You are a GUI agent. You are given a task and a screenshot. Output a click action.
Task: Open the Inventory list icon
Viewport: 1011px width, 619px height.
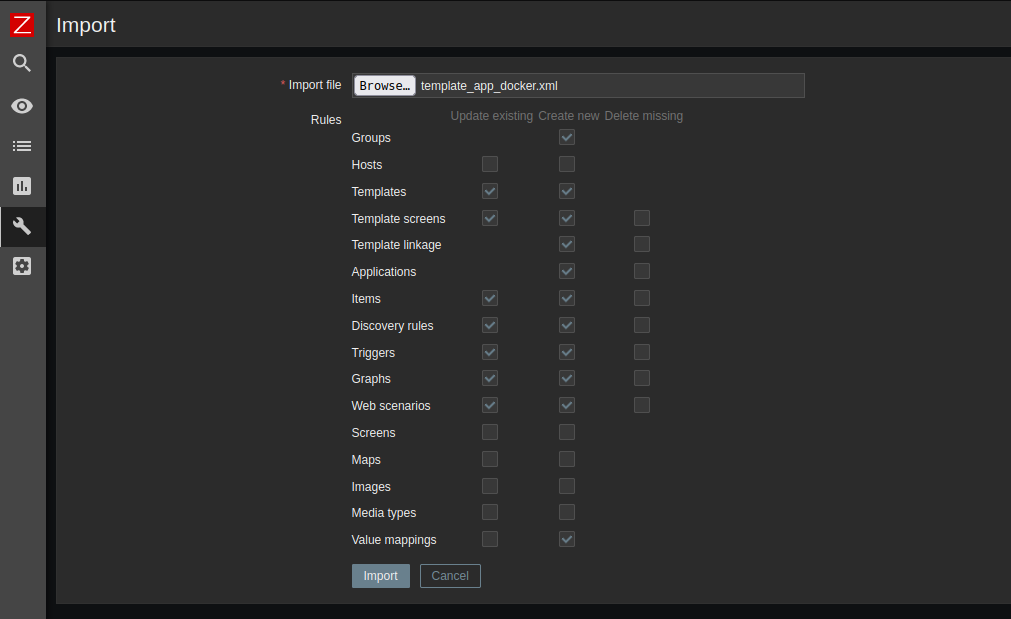[21, 145]
